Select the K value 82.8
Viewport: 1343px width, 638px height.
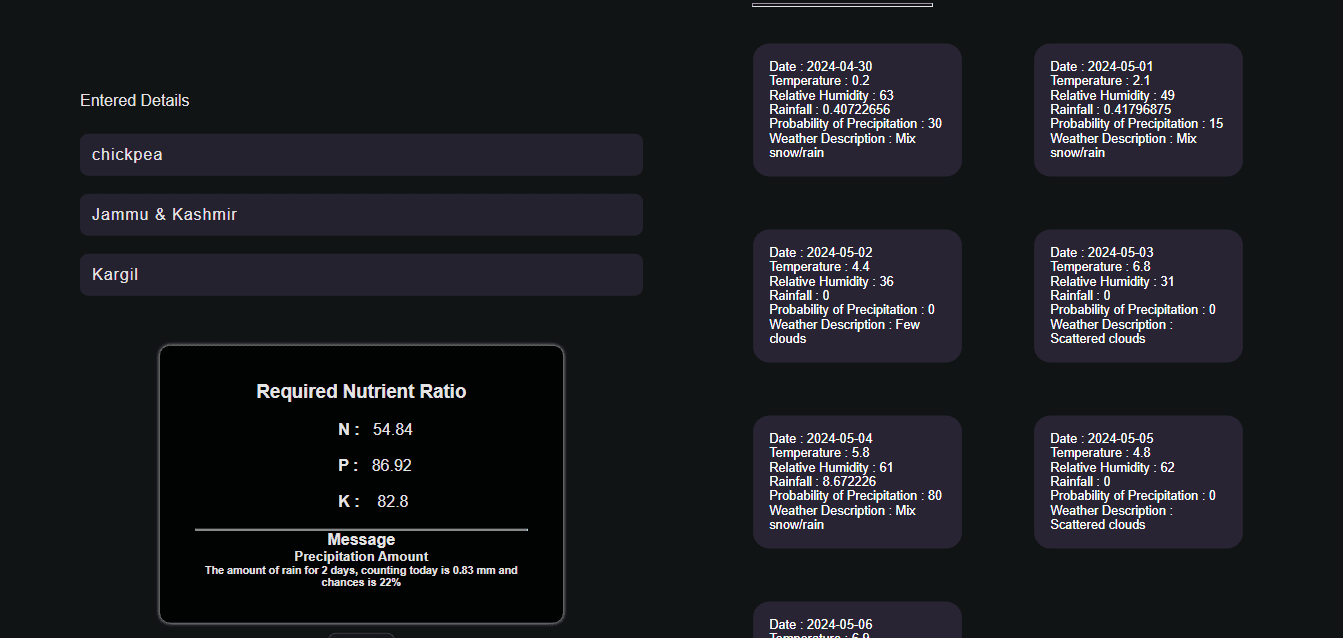pos(392,502)
